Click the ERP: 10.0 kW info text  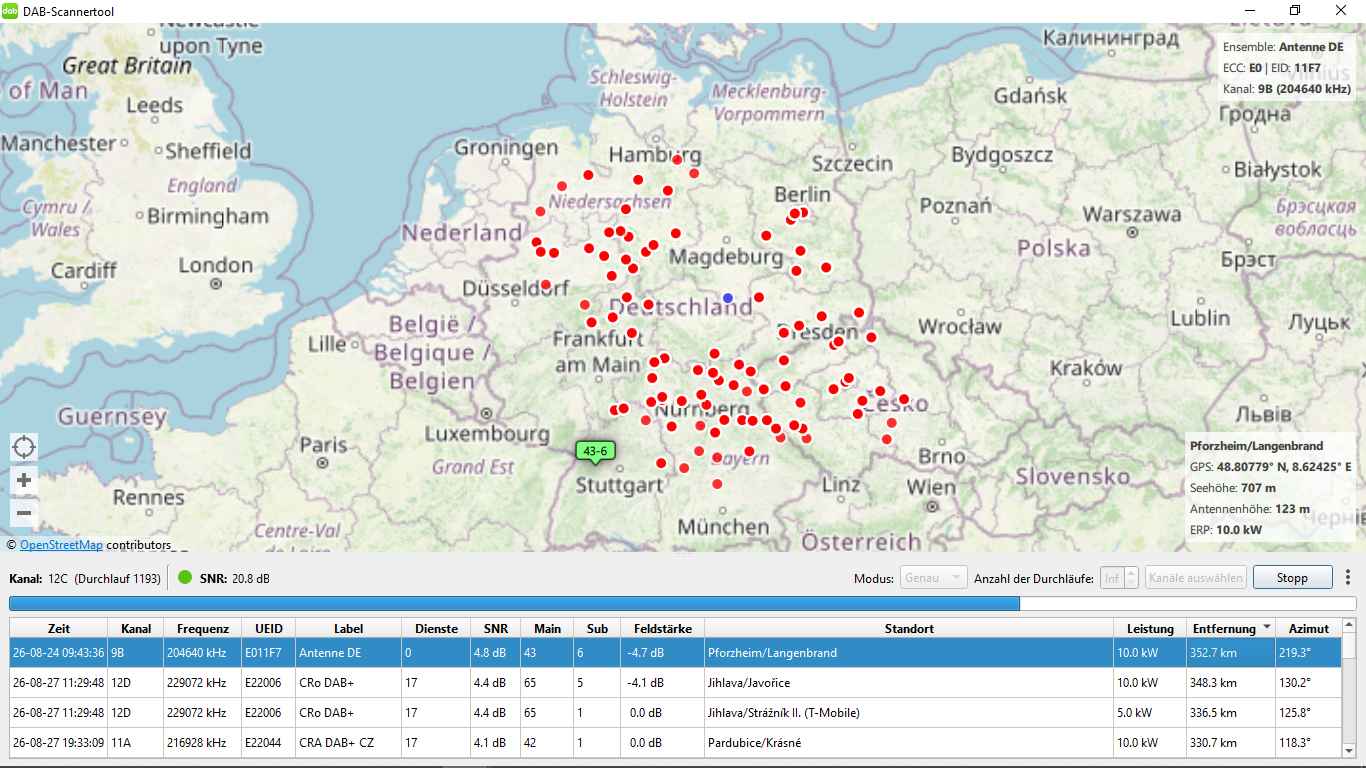1226,530
